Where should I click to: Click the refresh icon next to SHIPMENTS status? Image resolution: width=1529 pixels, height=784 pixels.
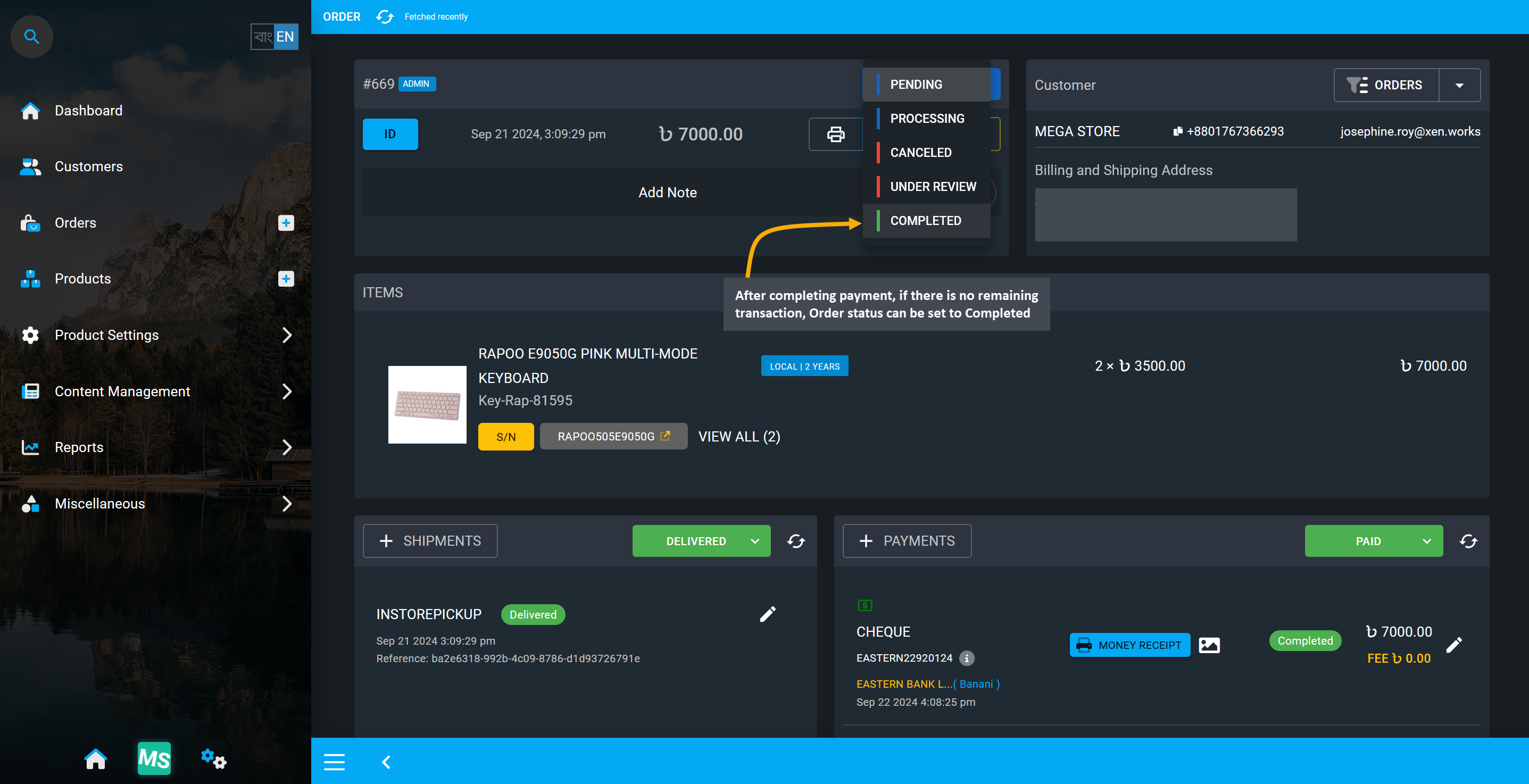[796, 541]
